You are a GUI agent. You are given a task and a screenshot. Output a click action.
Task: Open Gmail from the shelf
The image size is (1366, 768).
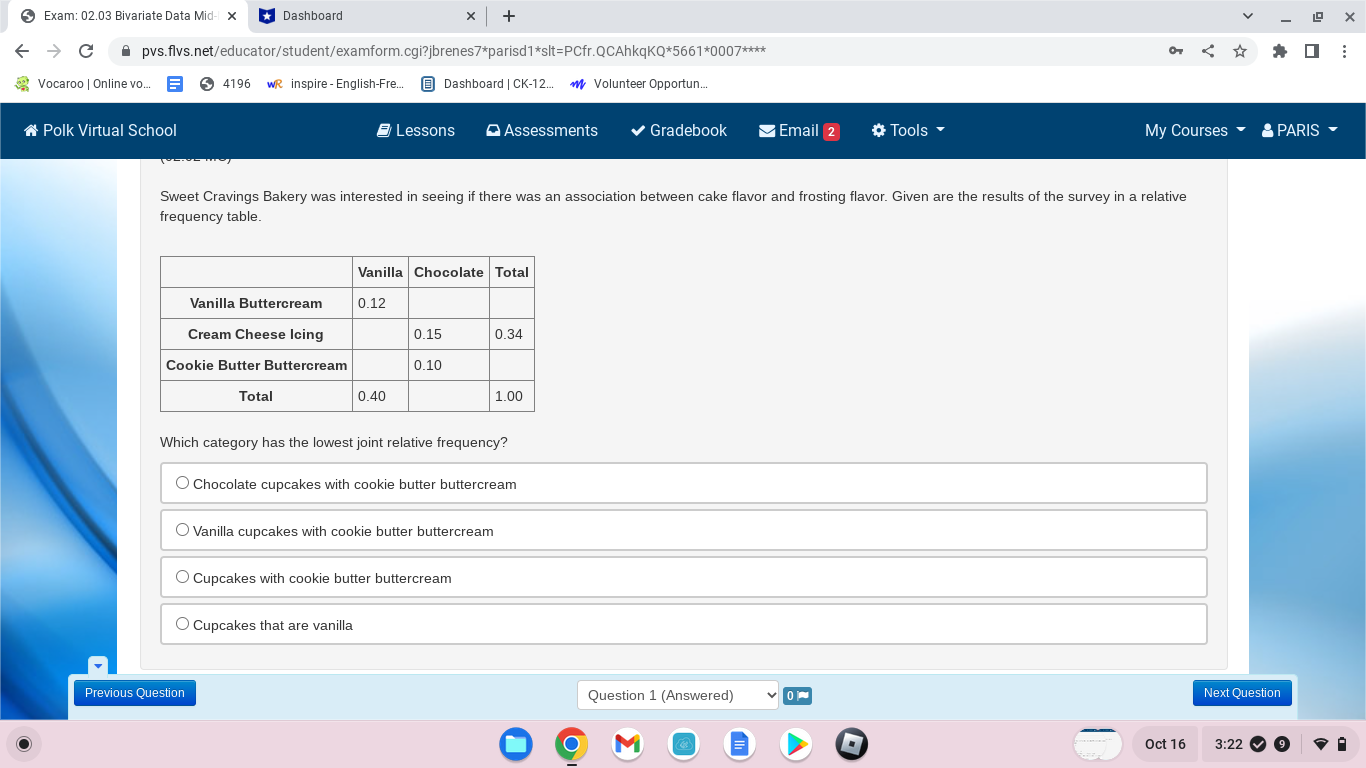click(x=628, y=744)
